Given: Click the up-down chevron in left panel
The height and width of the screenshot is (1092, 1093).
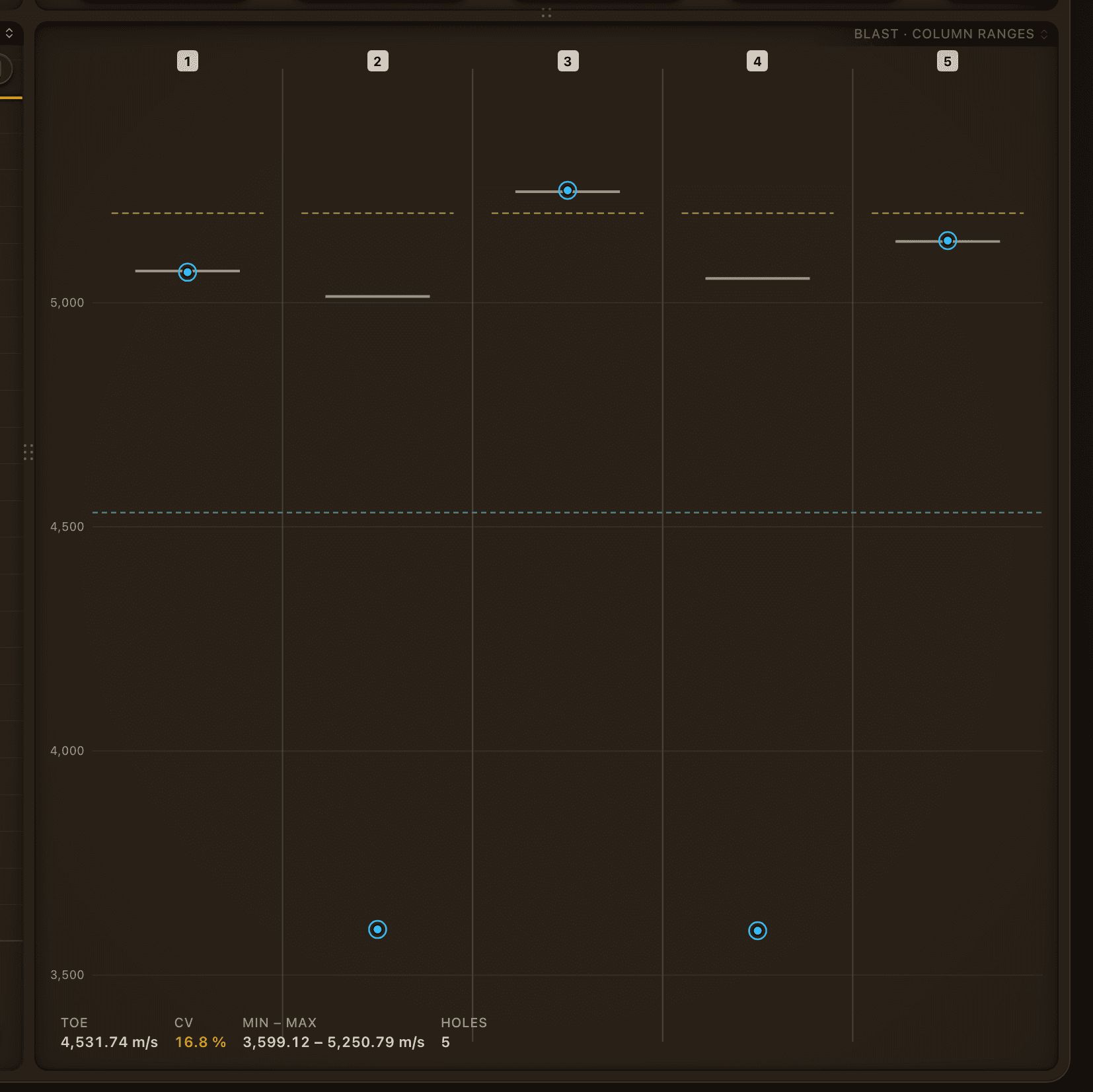Looking at the screenshot, I should [x=9, y=33].
